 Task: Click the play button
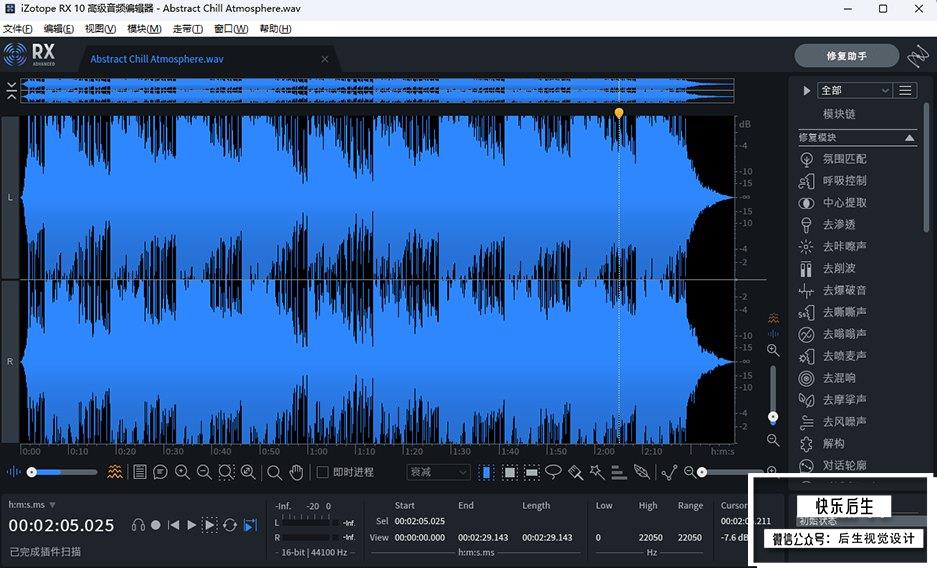tap(191, 525)
